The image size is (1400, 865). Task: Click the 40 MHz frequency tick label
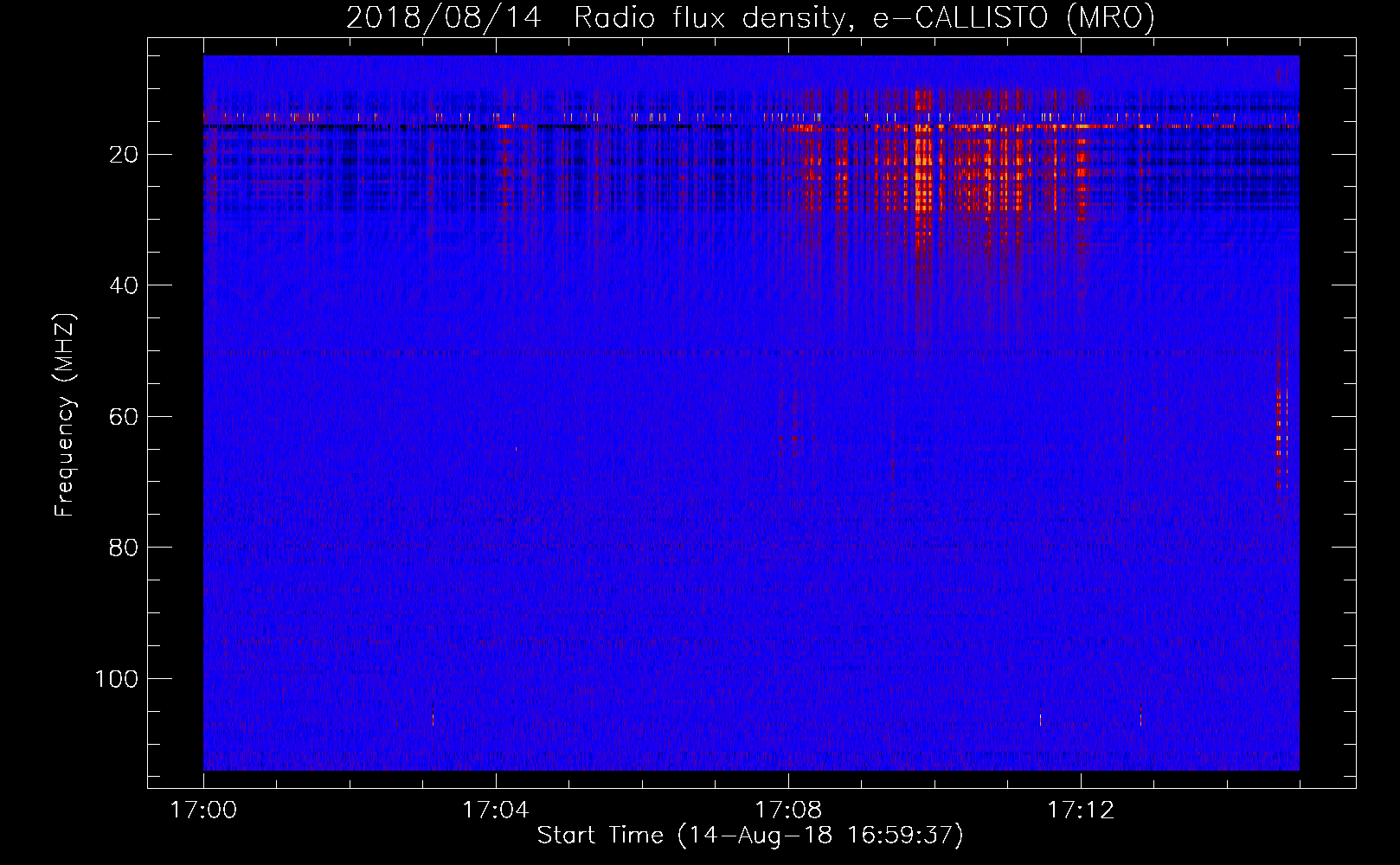(124, 285)
